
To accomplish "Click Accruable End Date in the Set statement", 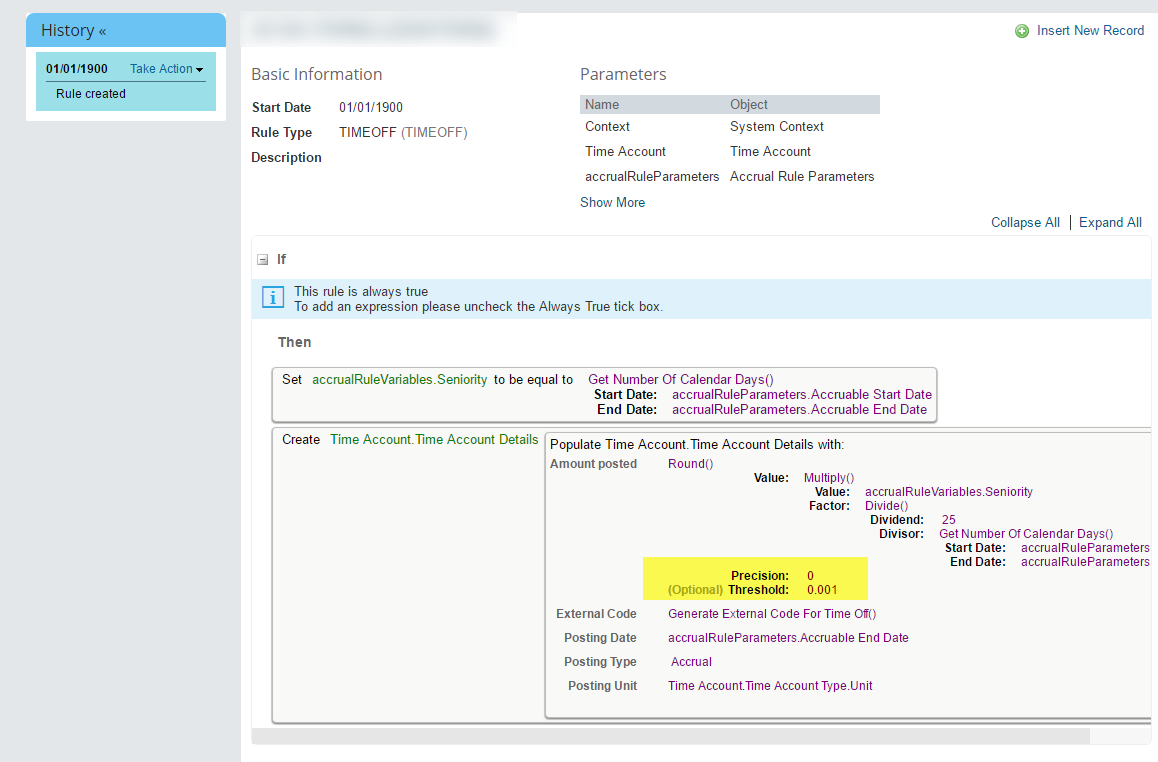I will point(799,409).
